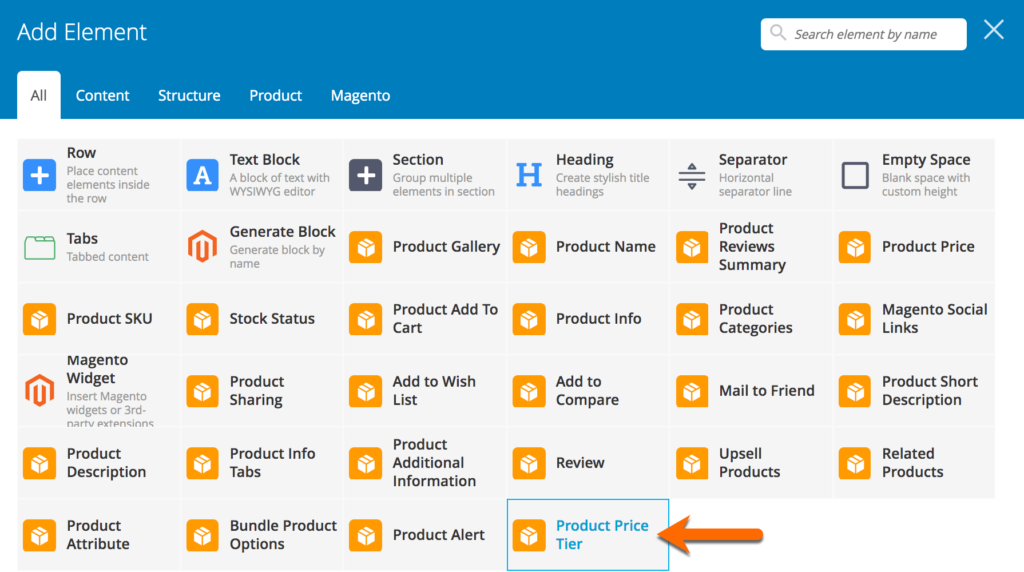The width and height of the screenshot is (1024, 572).
Task: Add the Product Description element
Action: click(x=99, y=463)
